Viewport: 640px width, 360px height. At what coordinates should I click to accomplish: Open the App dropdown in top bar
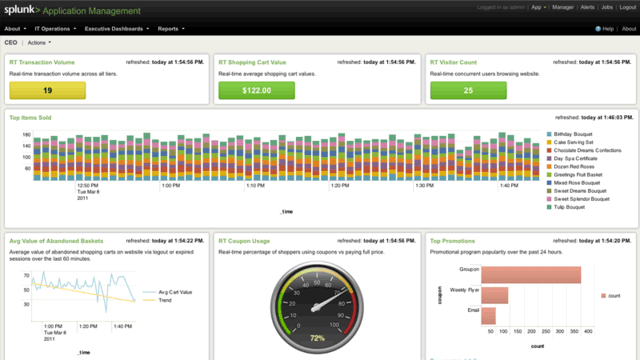point(538,7)
